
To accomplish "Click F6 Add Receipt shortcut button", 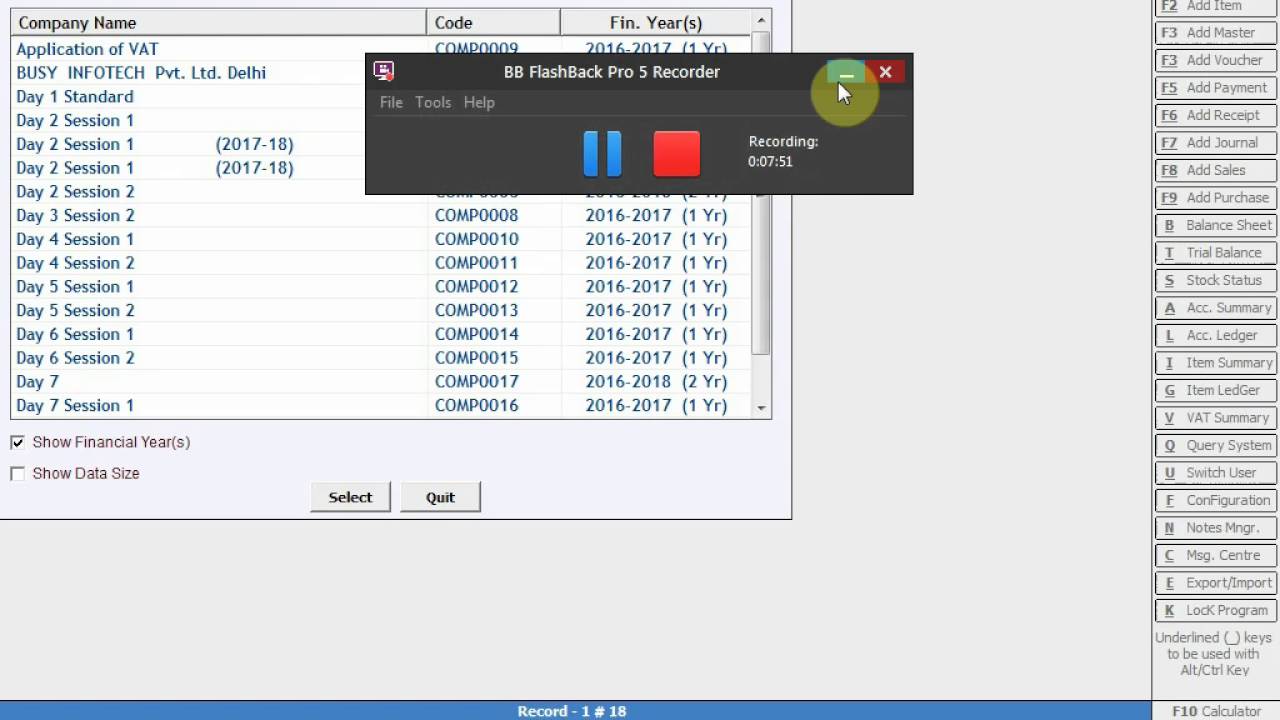I will point(1216,115).
